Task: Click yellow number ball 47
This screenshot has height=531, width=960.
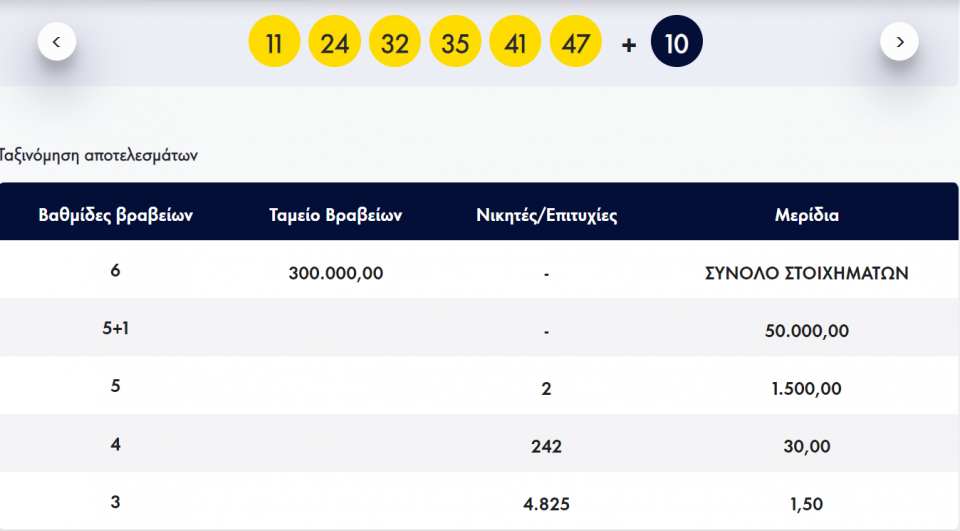Action: click(x=576, y=43)
